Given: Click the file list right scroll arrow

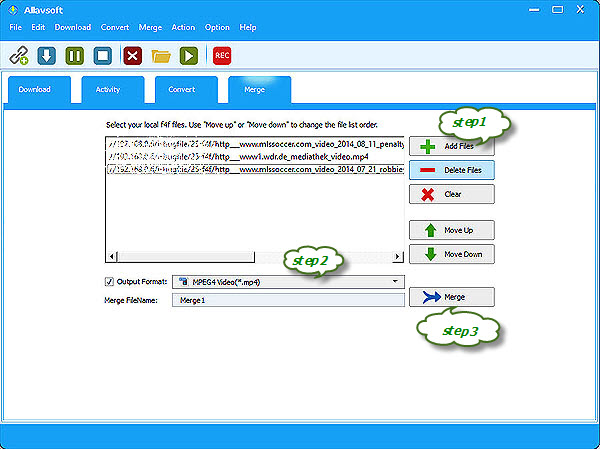Looking at the screenshot, I should (398, 256).
